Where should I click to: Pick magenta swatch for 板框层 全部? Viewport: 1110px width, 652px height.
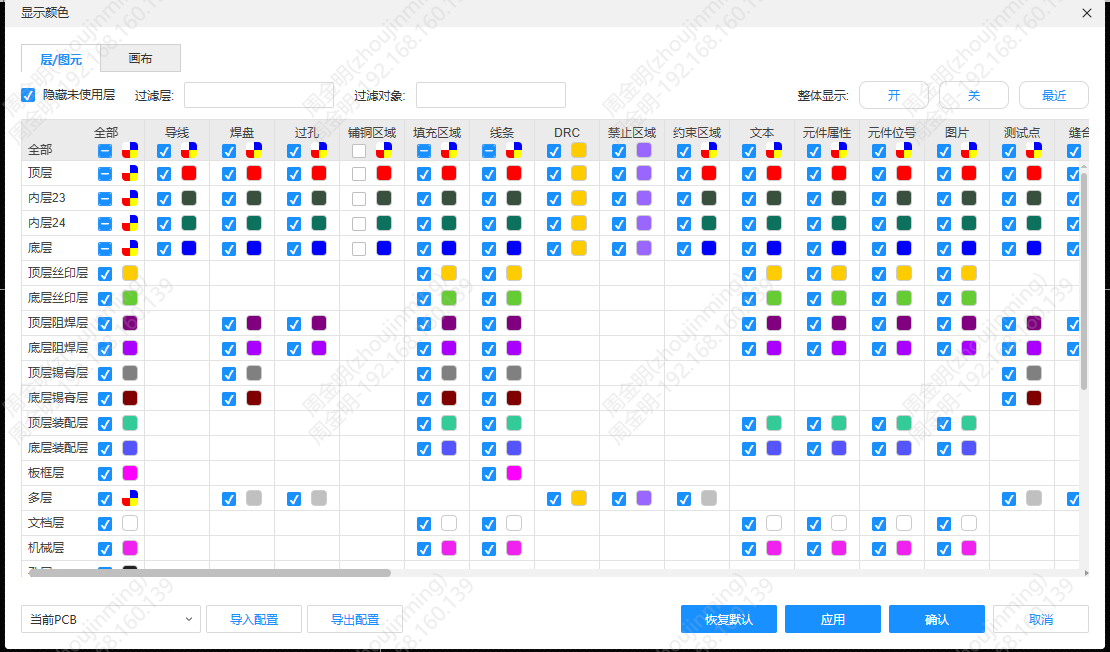(x=130, y=473)
